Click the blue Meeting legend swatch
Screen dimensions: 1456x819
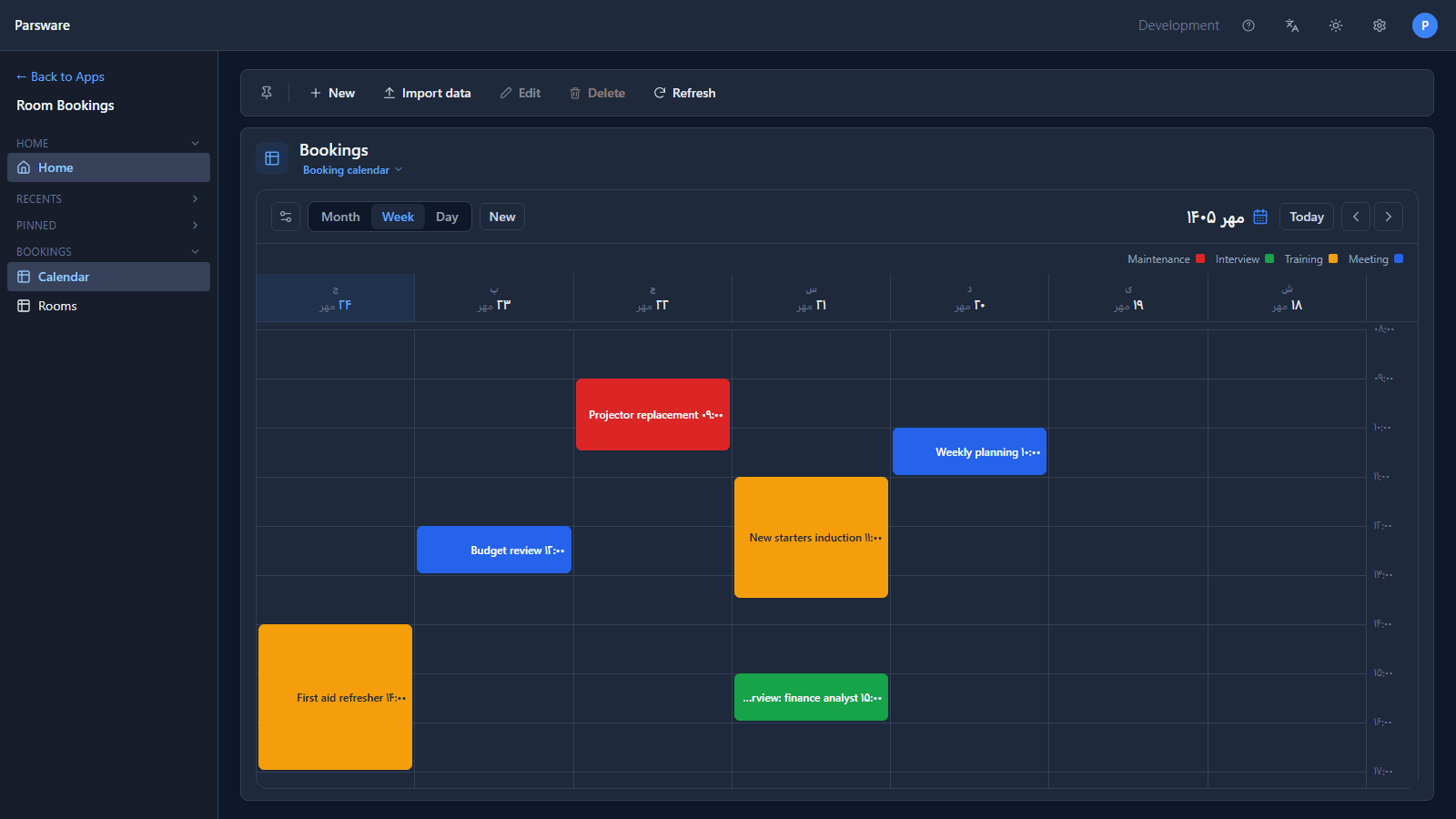(x=1399, y=259)
